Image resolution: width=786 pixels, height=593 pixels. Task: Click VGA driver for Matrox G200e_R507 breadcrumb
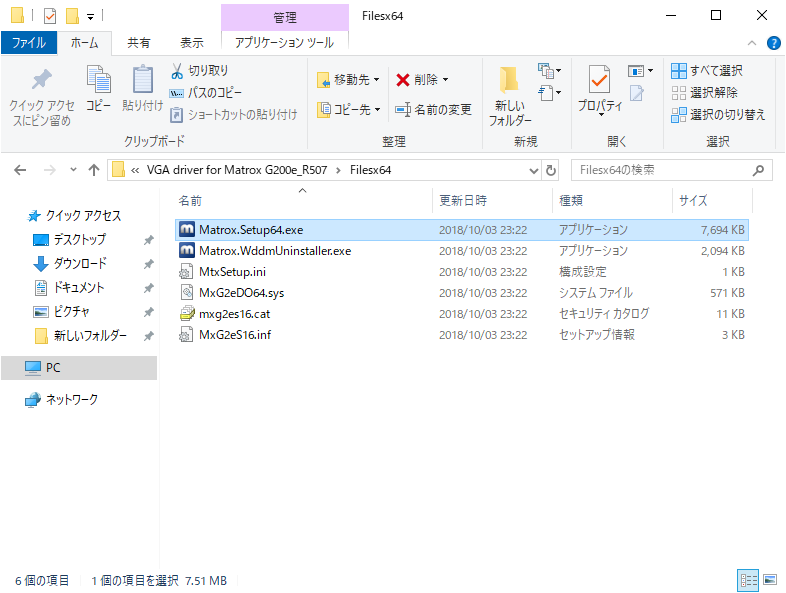click(x=237, y=170)
